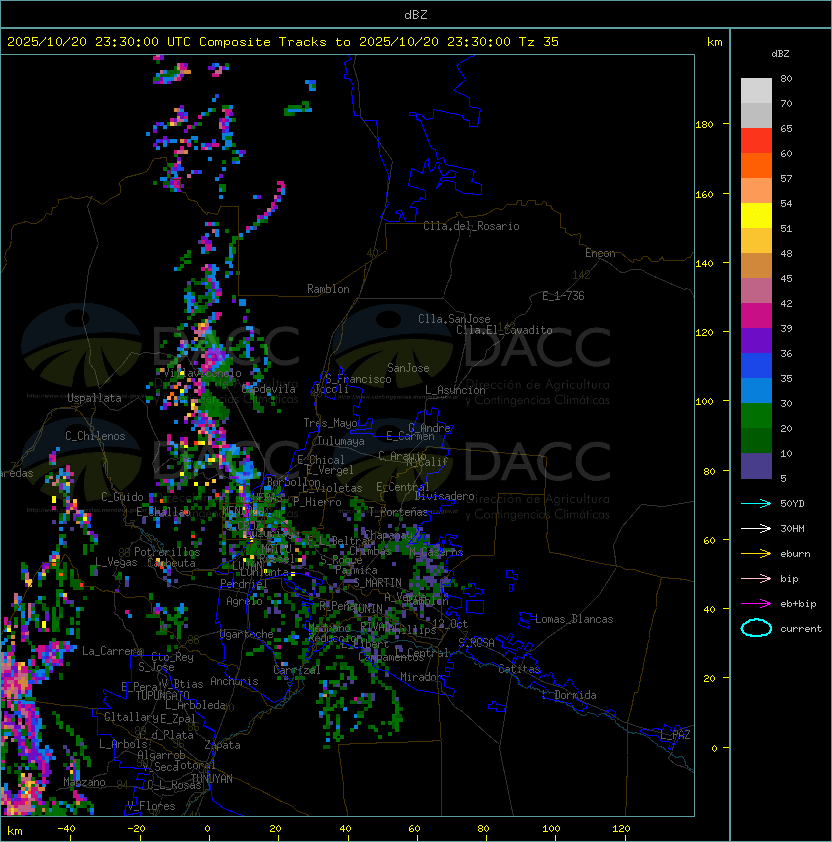832x842 pixels.
Task: Click the 'TUNUYAN' map label
Action: [212, 779]
